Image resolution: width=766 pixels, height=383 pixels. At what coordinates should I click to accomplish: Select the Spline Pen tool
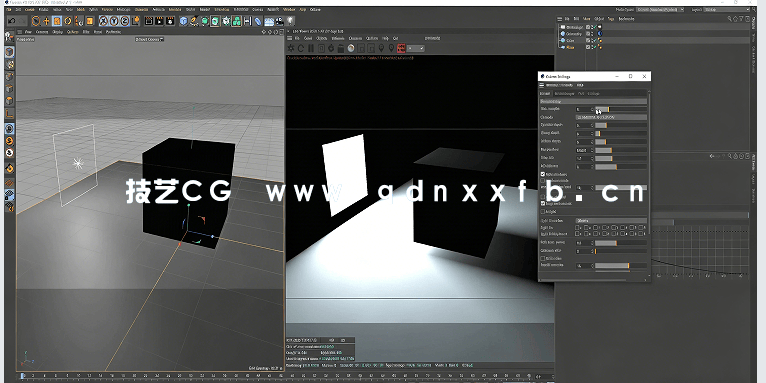193,21
